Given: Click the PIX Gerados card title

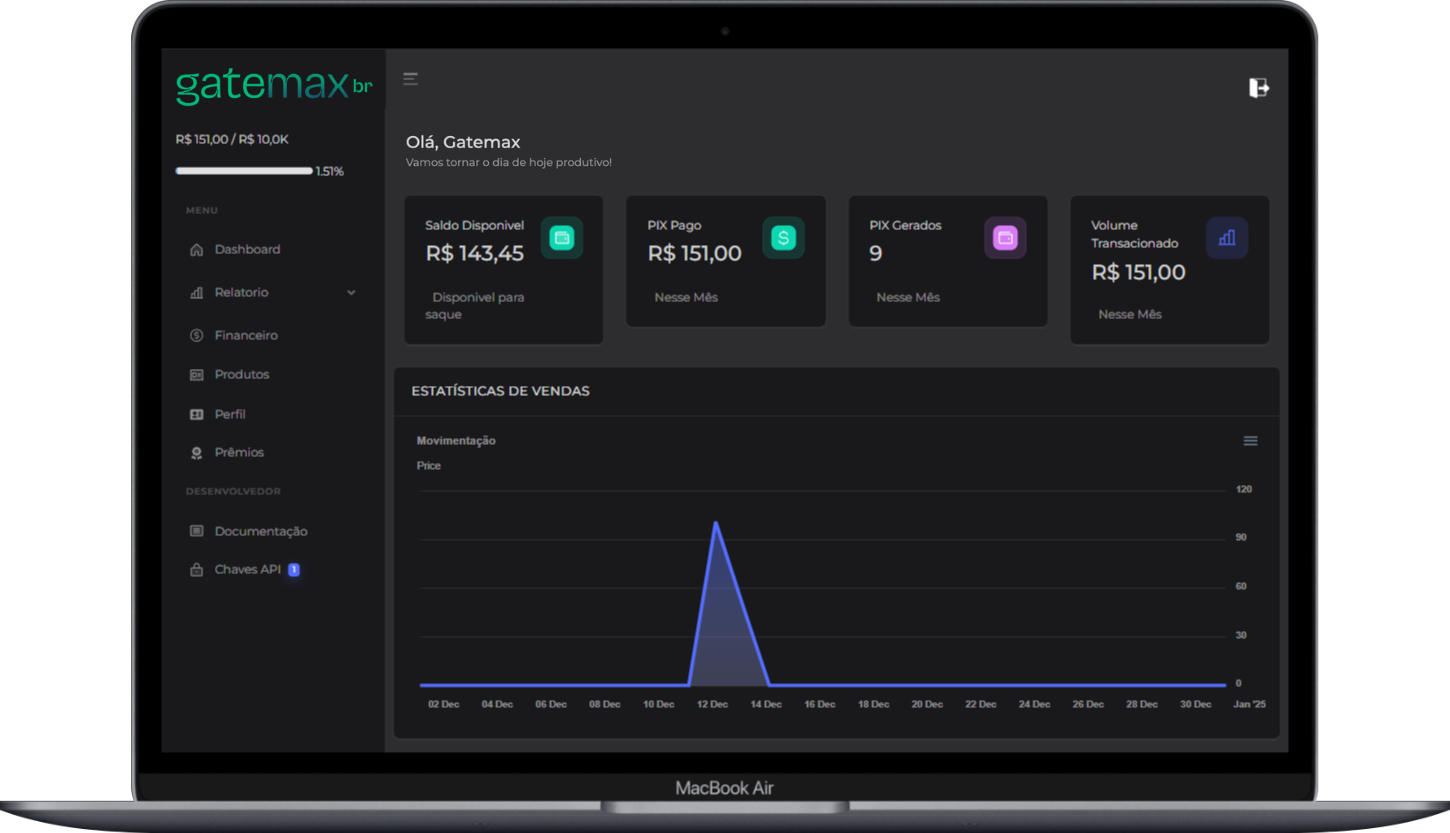Looking at the screenshot, I should [x=905, y=226].
